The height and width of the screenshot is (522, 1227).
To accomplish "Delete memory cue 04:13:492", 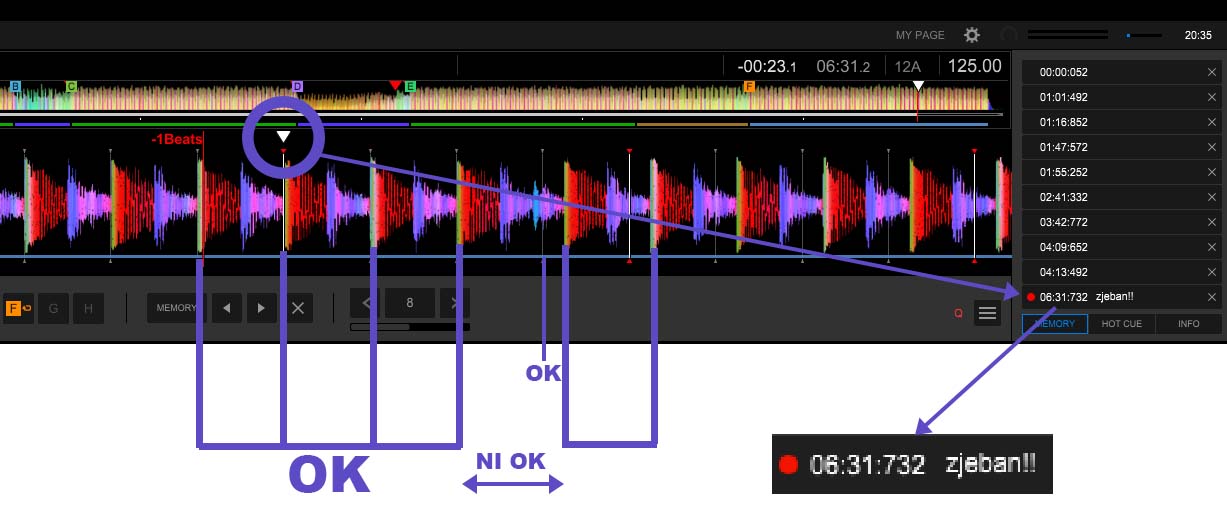I will pyautogui.click(x=1211, y=272).
